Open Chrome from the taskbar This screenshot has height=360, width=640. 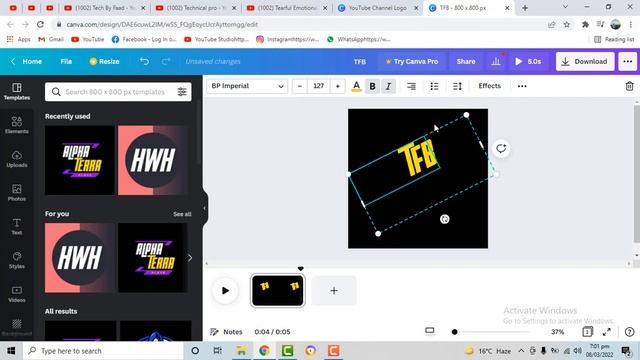coord(264,351)
